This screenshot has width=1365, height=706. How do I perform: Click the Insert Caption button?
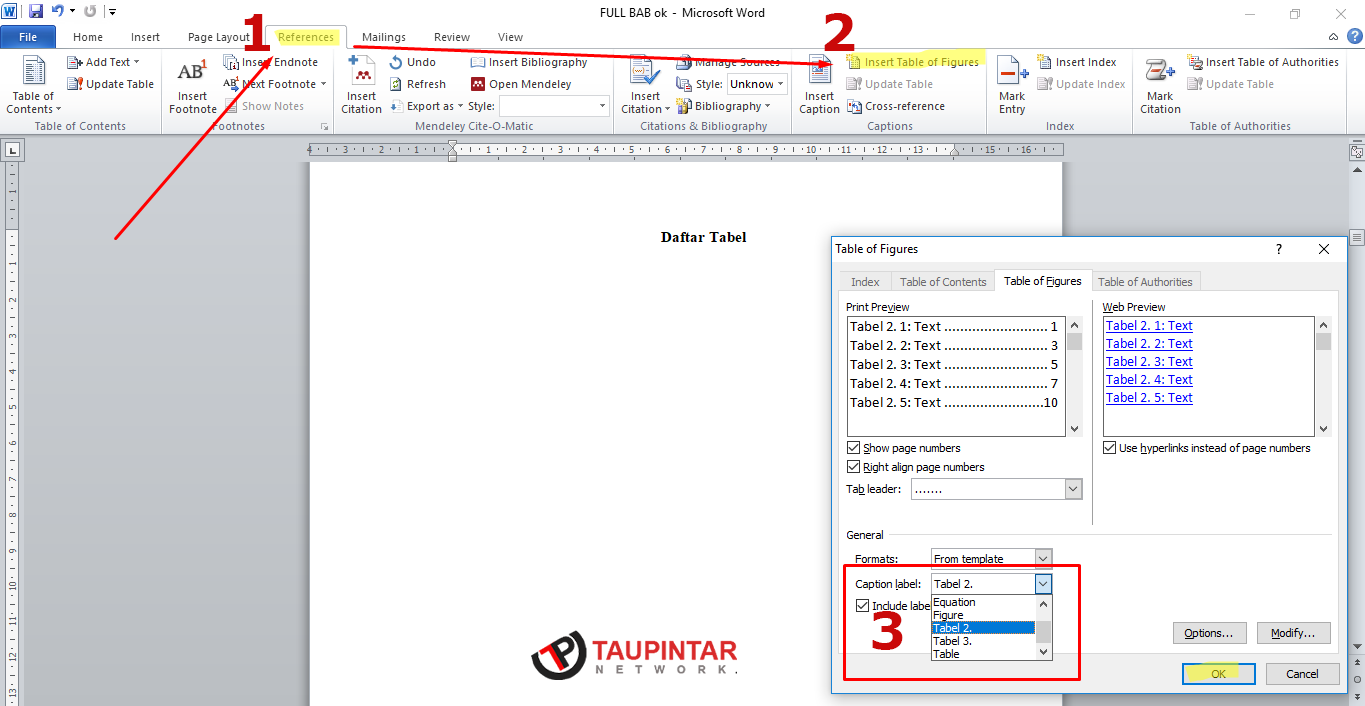click(819, 85)
